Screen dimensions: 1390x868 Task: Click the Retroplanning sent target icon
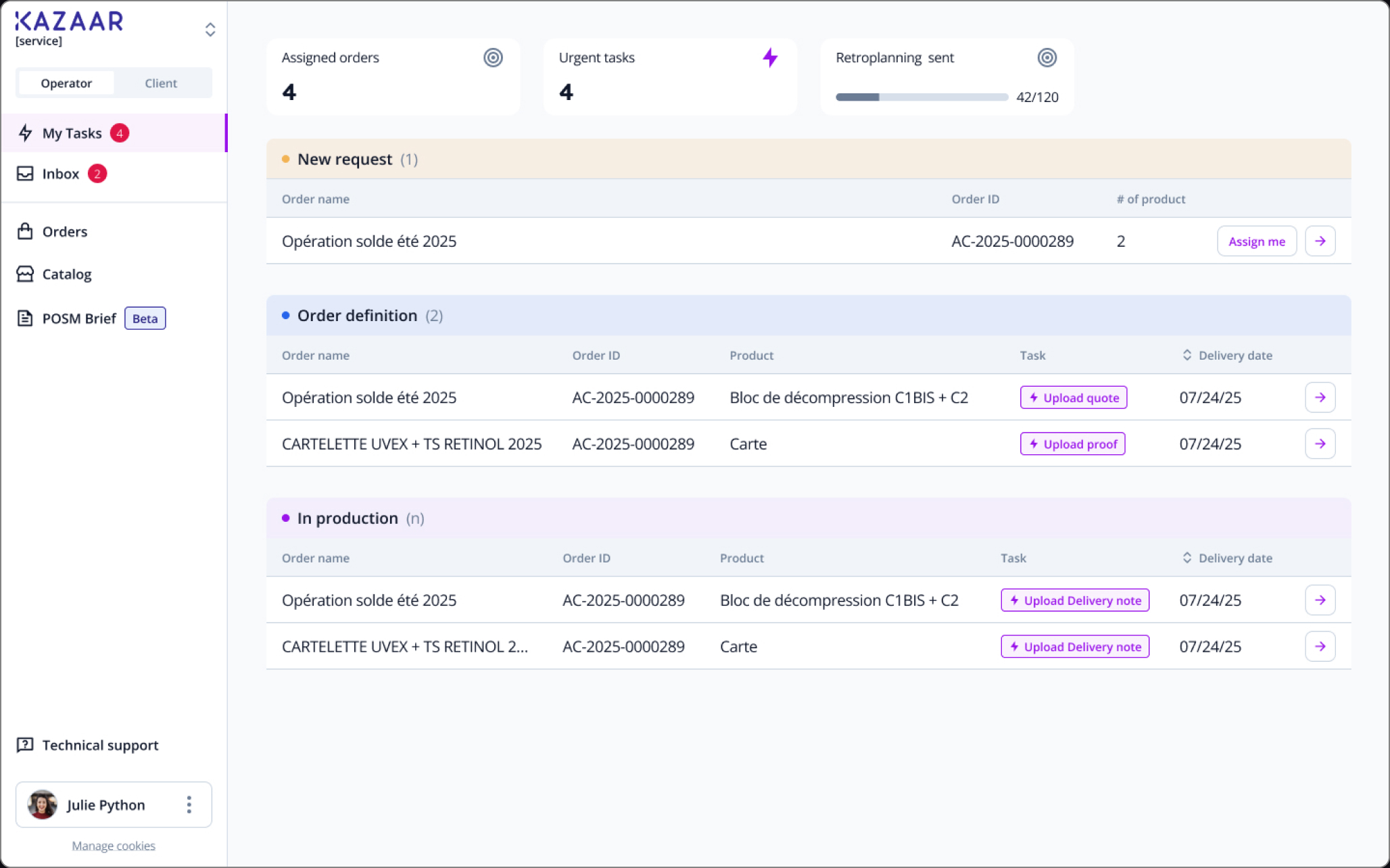pos(1047,58)
